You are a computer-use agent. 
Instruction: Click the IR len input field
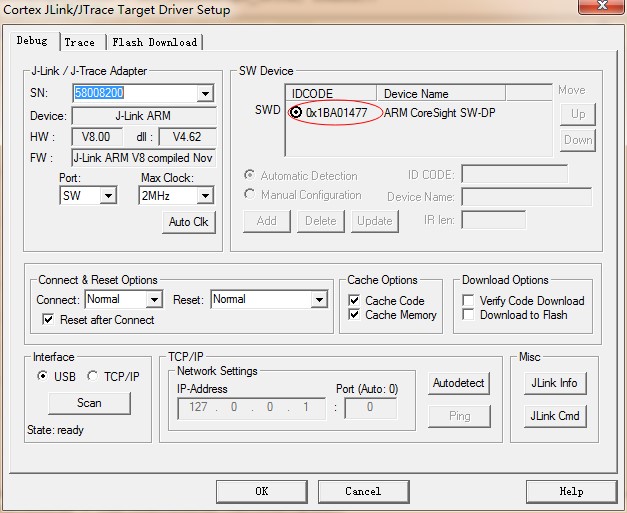click(x=493, y=220)
